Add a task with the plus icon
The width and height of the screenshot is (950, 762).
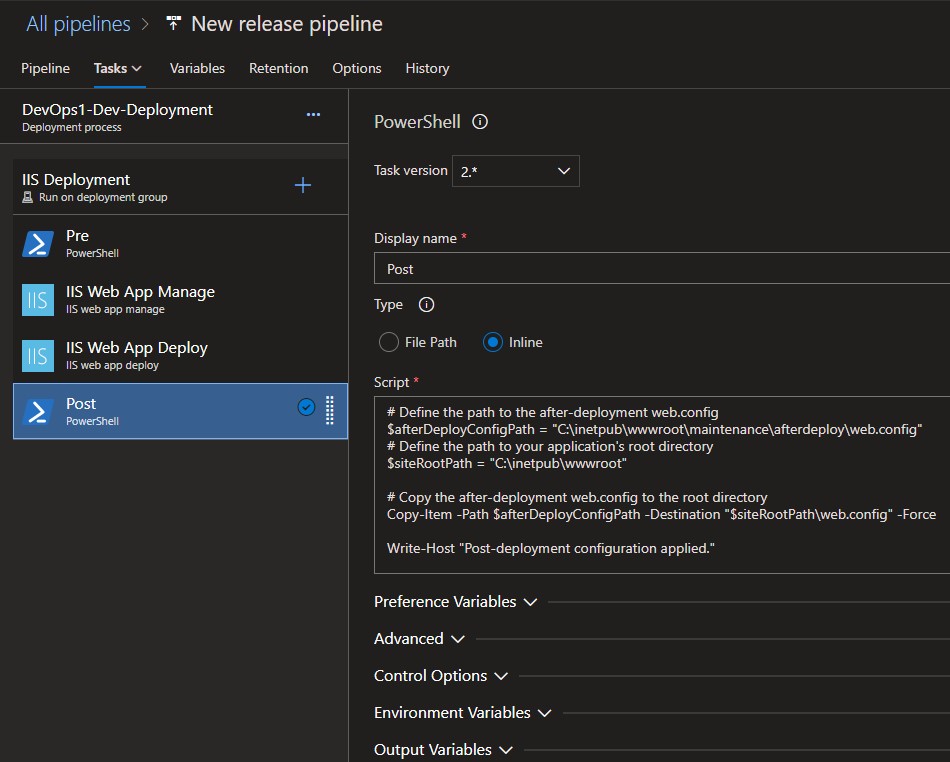point(302,185)
